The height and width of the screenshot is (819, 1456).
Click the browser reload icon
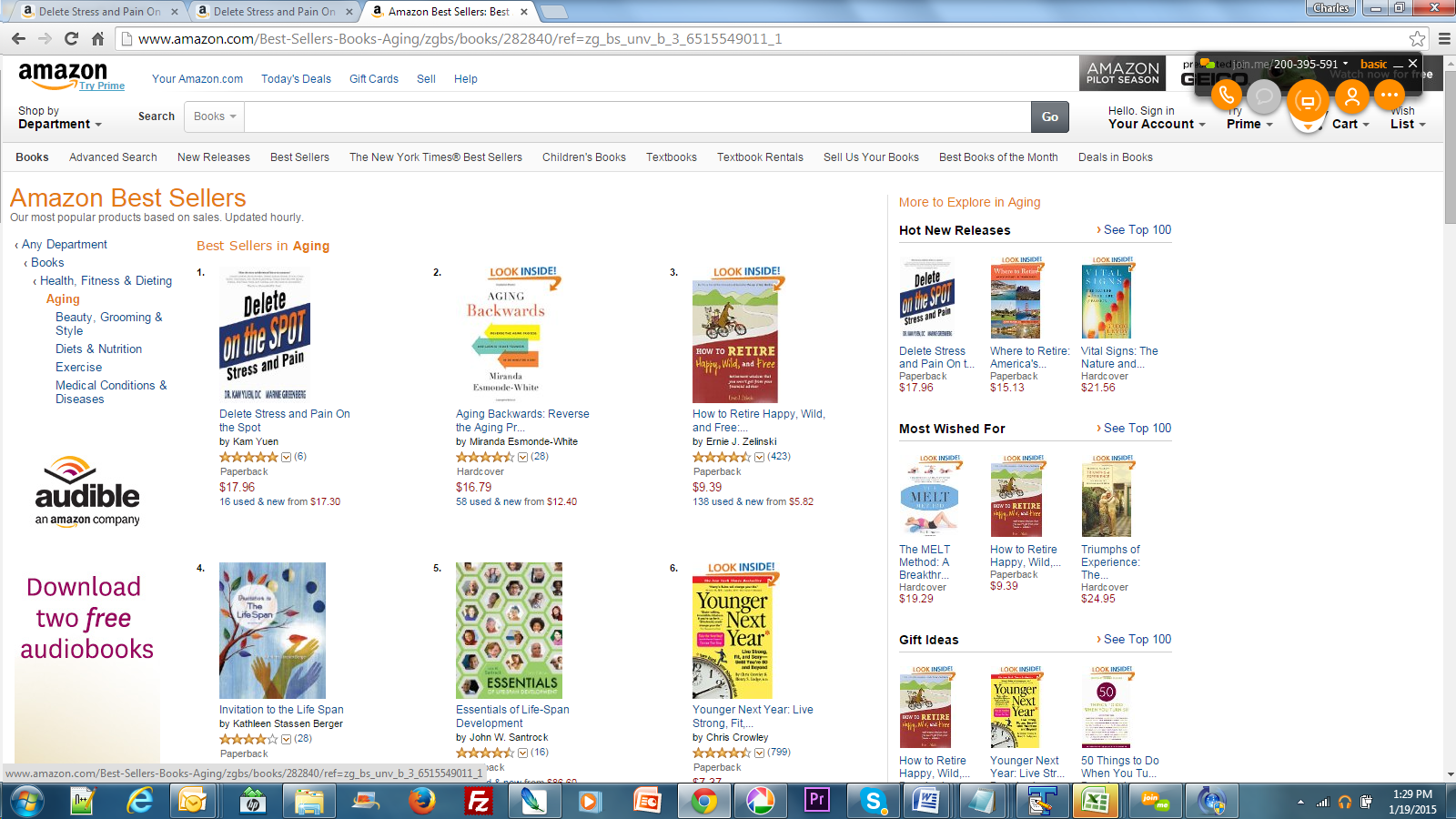tap(71, 38)
